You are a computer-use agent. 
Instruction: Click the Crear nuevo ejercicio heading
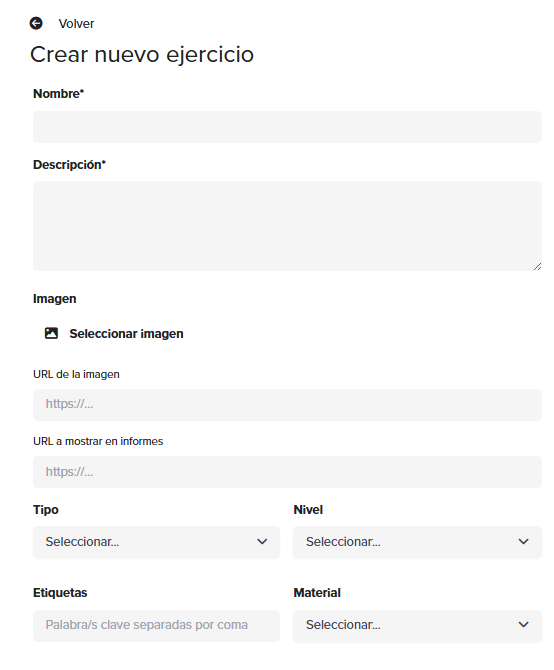tap(142, 55)
